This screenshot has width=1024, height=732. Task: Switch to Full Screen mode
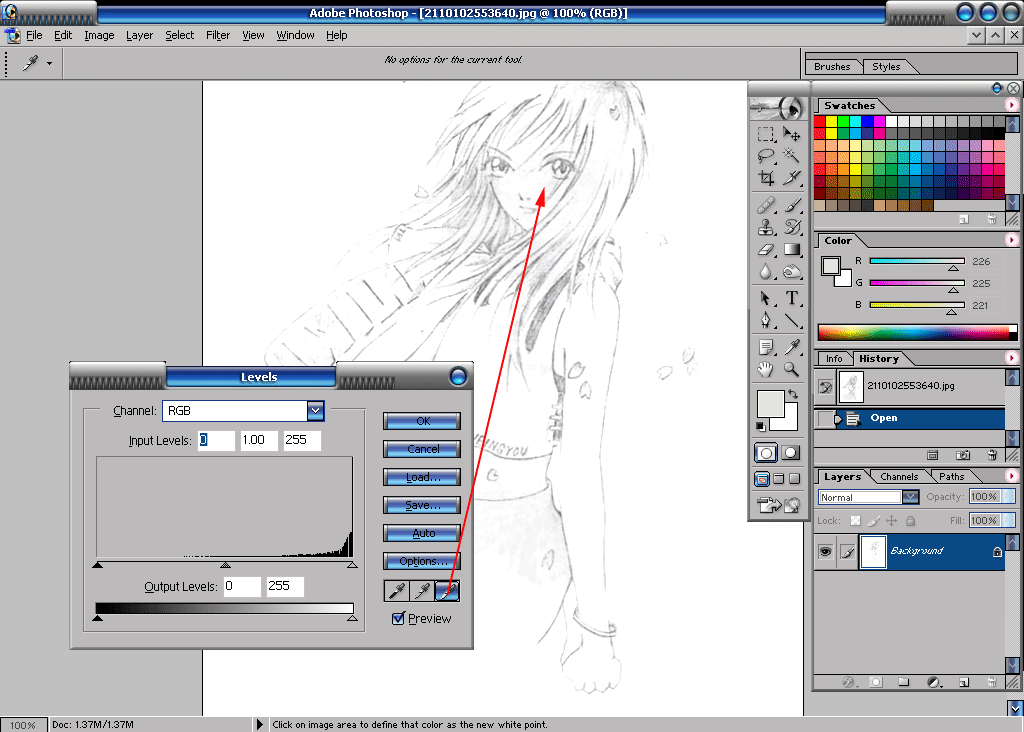click(x=795, y=479)
